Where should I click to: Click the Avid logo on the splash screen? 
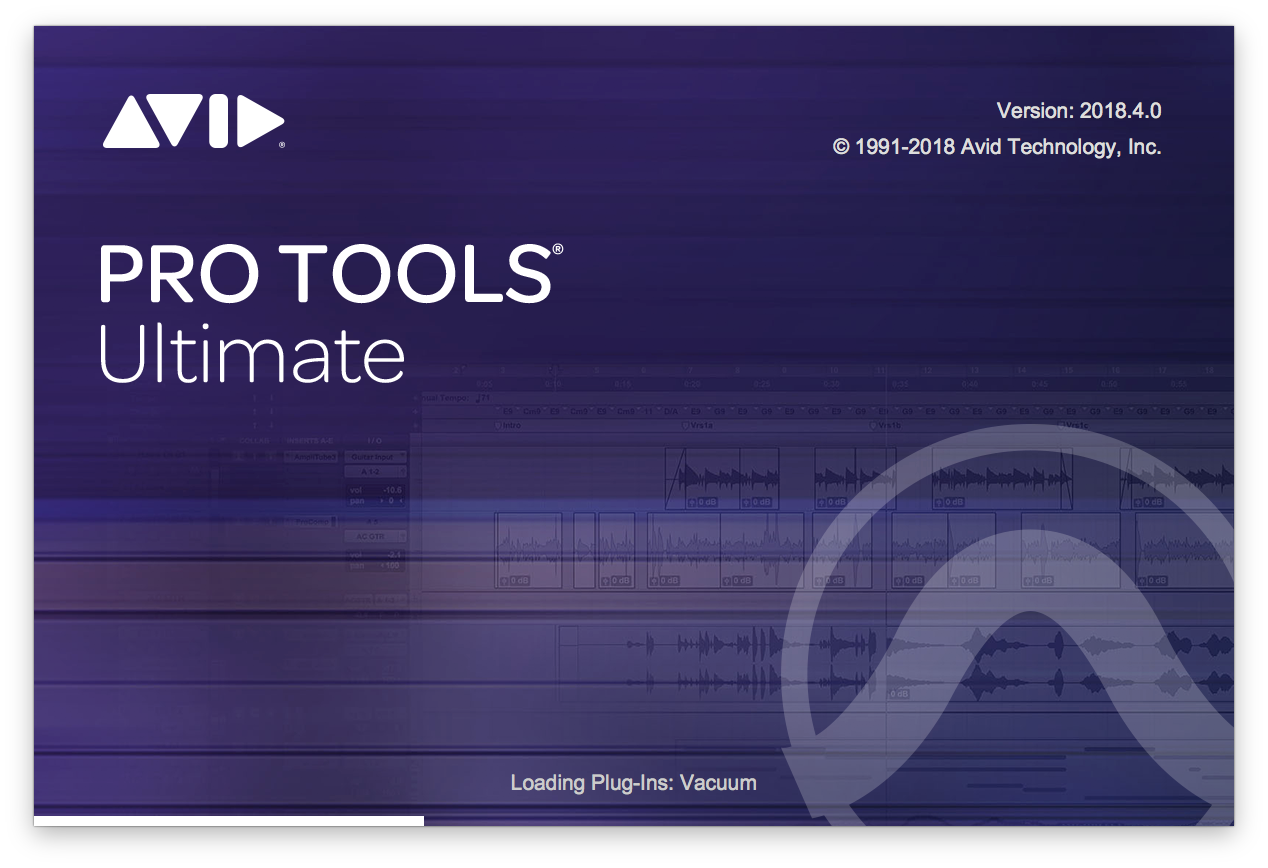tap(194, 122)
